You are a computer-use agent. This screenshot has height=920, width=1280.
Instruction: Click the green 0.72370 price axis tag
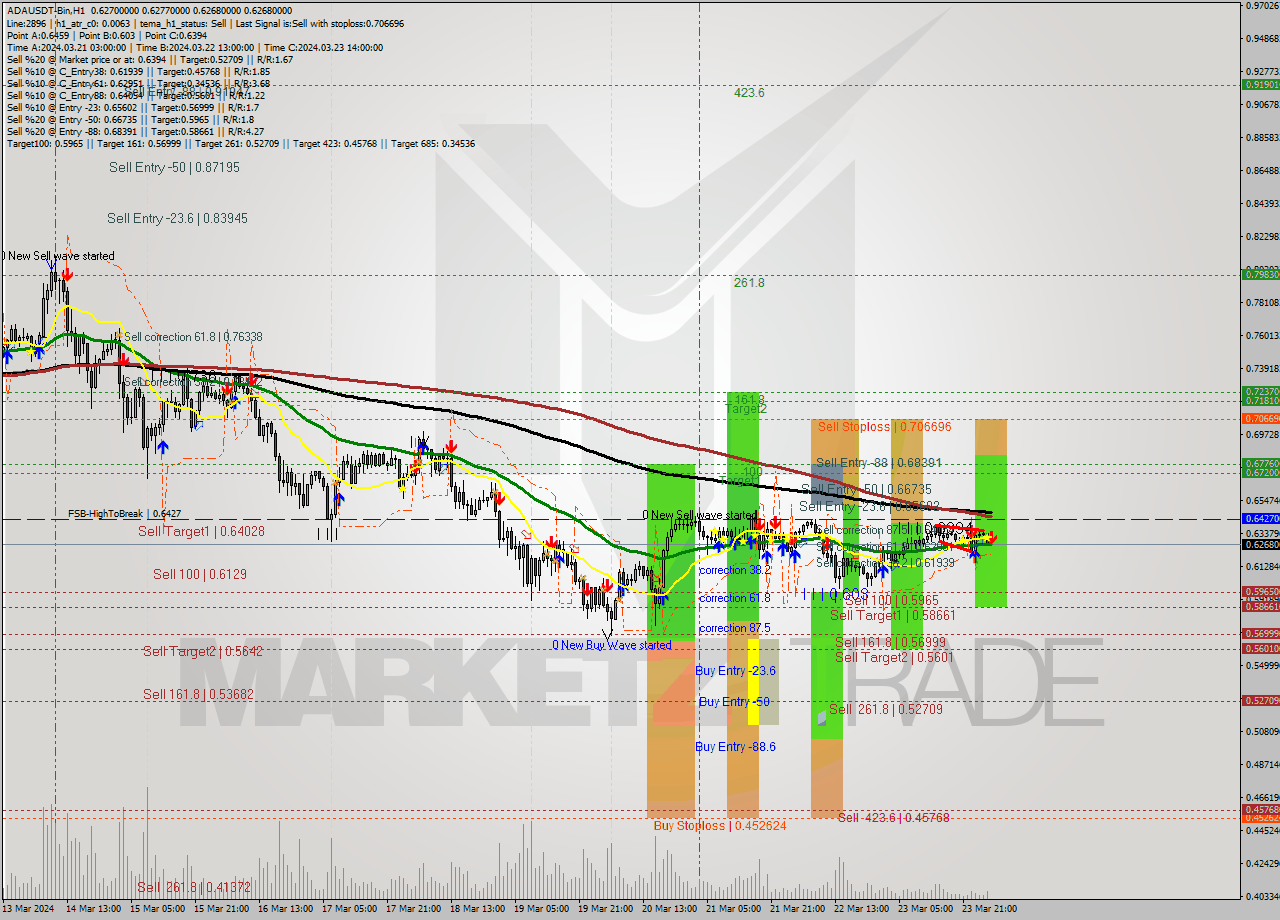[1260, 391]
